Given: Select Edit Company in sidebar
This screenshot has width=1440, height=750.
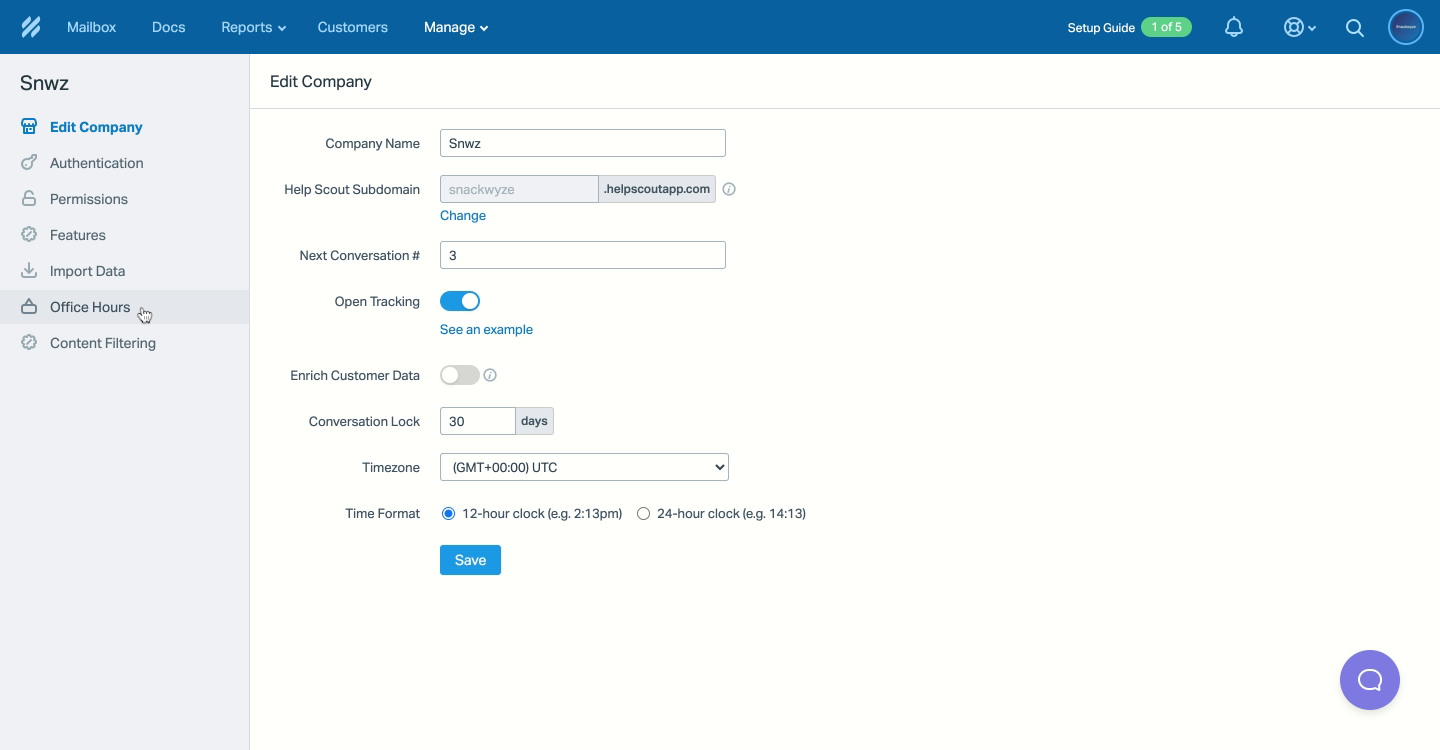Looking at the screenshot, I should click(x=96, y=127).
